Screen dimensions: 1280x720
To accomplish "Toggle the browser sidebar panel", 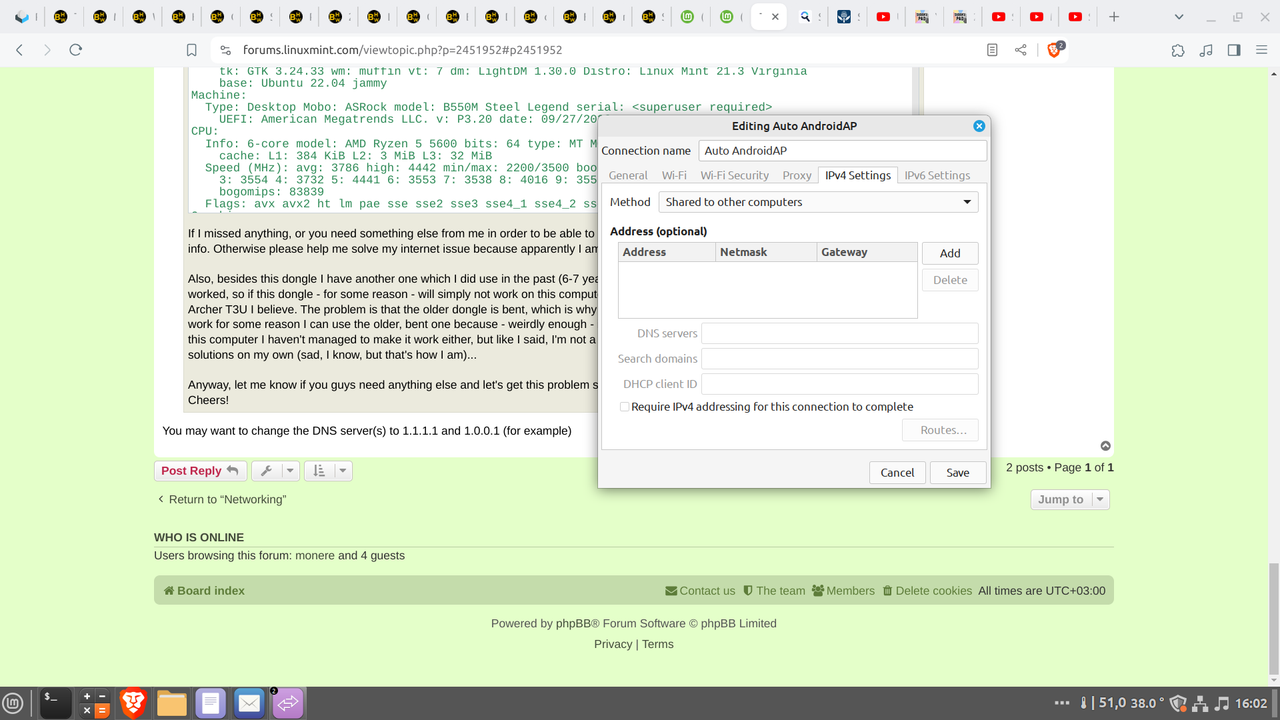I will [1234, 50].
